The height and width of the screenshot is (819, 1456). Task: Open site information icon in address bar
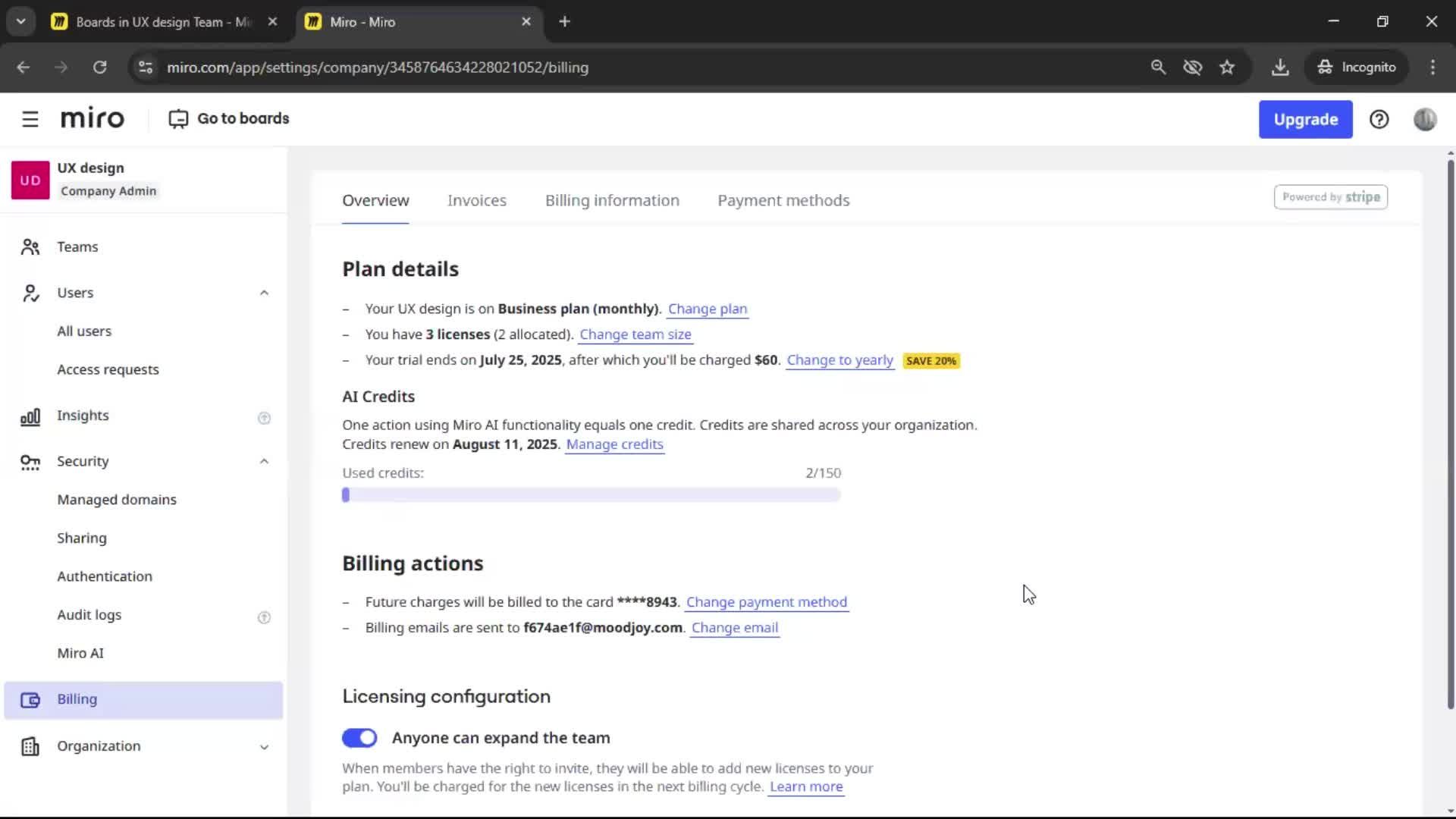146,67
